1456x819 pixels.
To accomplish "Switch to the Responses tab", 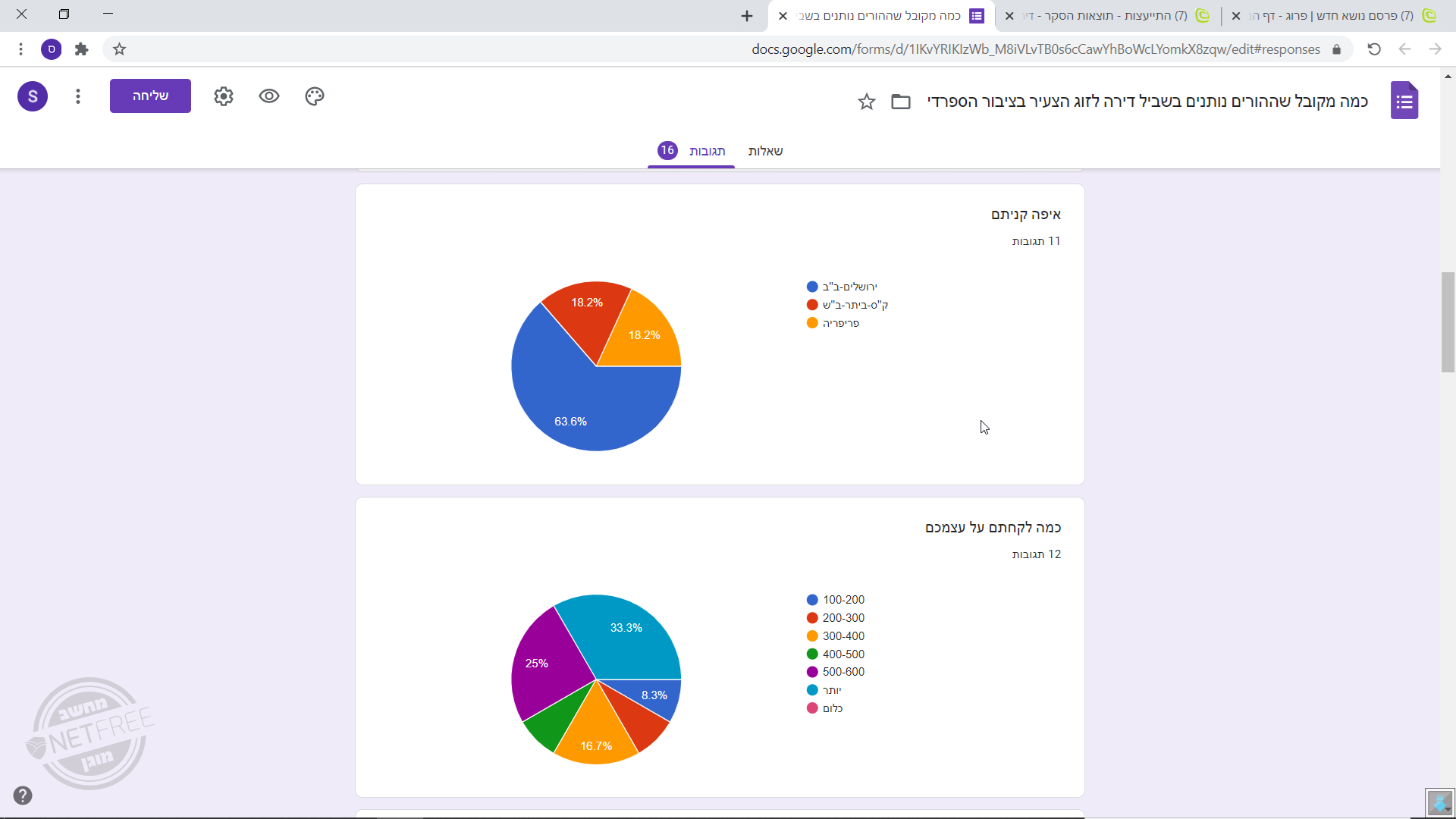I will click(706, 151).
